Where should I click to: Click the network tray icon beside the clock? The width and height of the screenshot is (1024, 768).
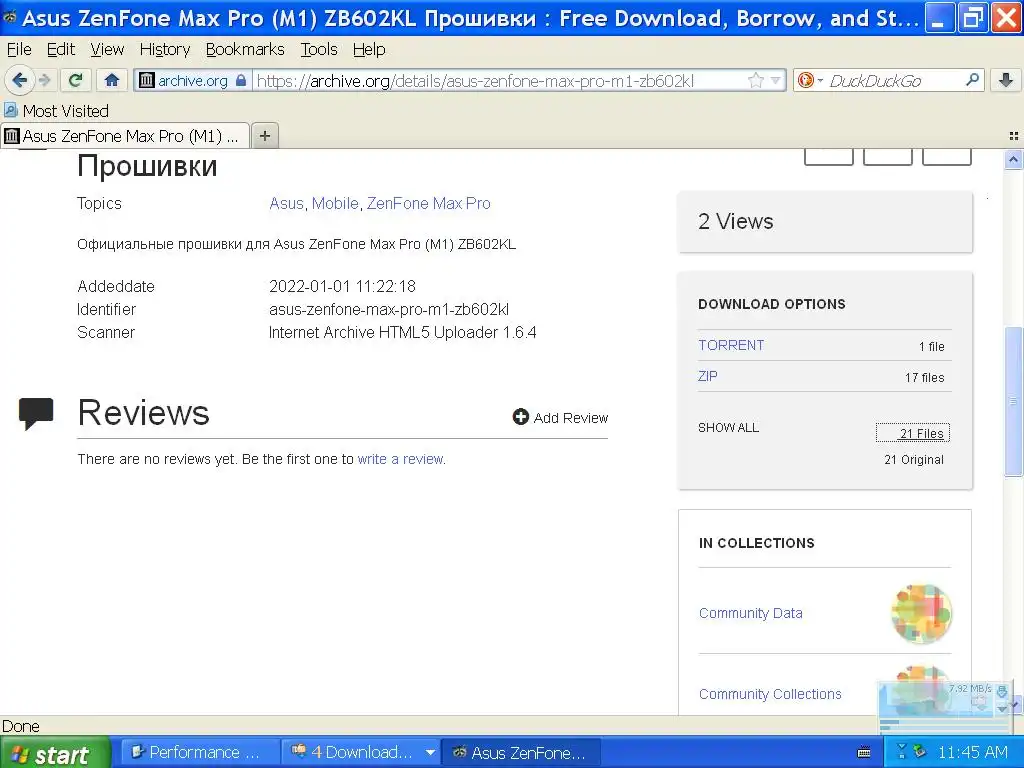(x=903, y=751)
